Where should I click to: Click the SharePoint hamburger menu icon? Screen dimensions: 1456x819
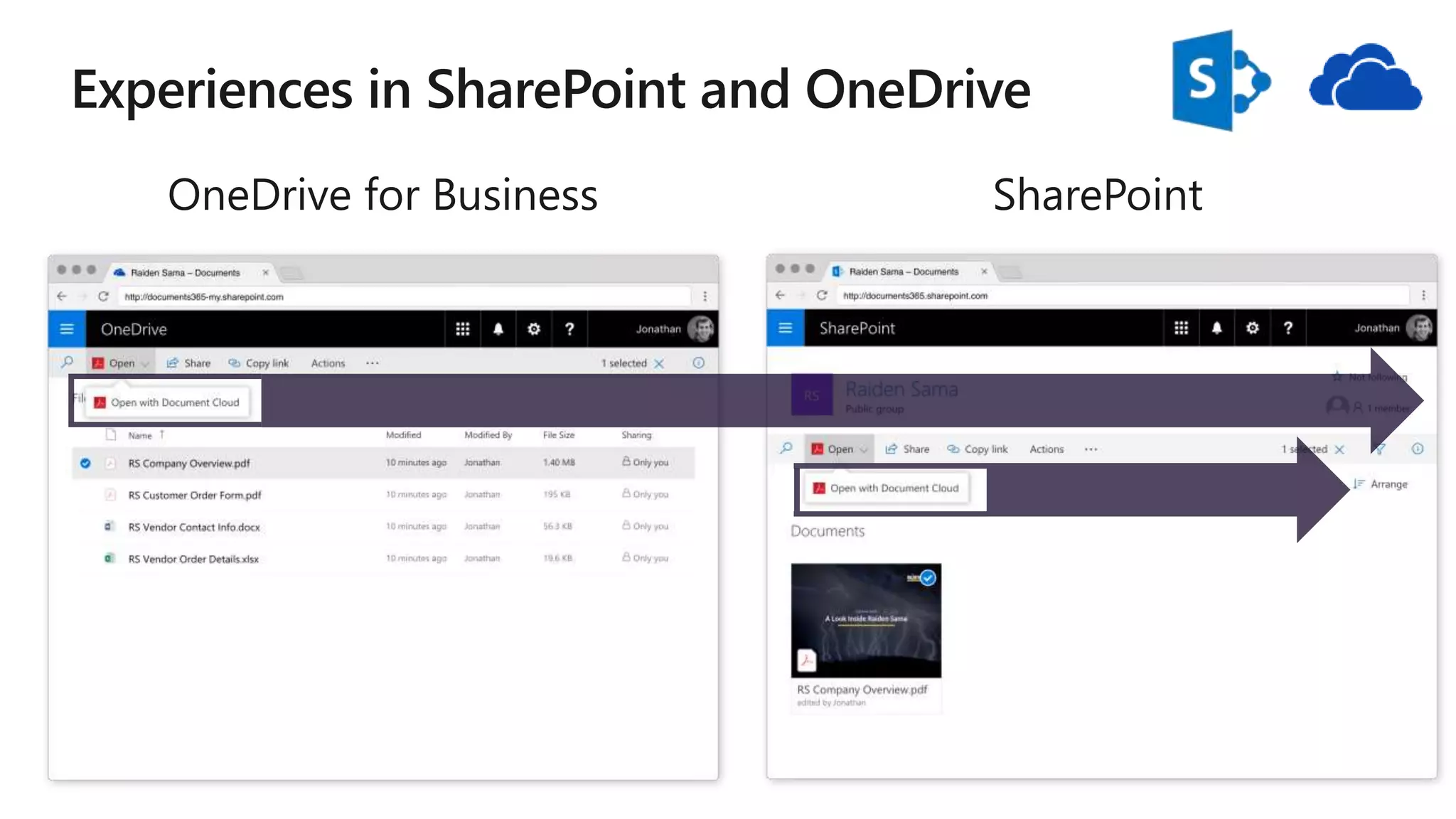pos(786,328)
